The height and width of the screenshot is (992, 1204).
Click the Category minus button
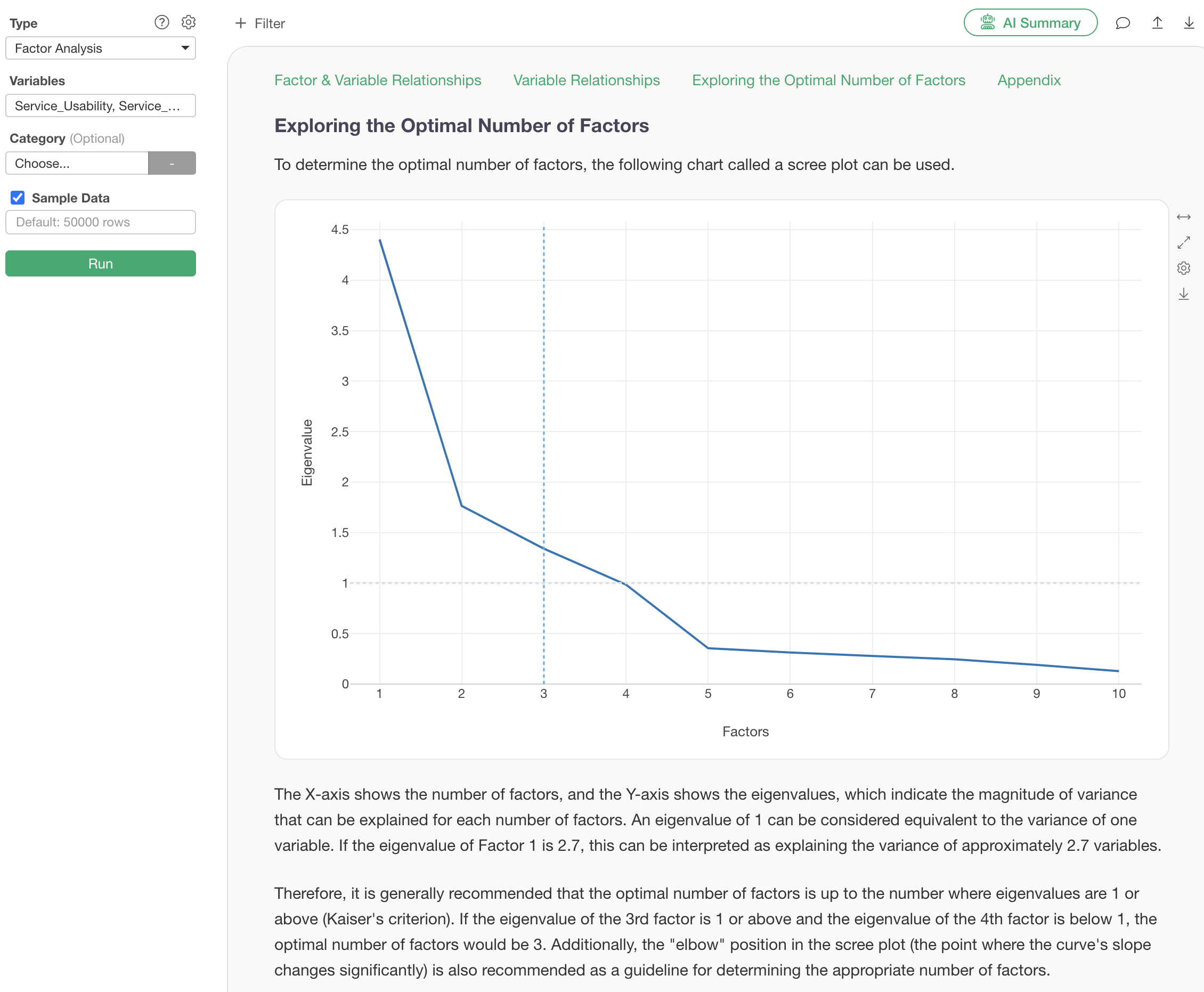point(172,164)
